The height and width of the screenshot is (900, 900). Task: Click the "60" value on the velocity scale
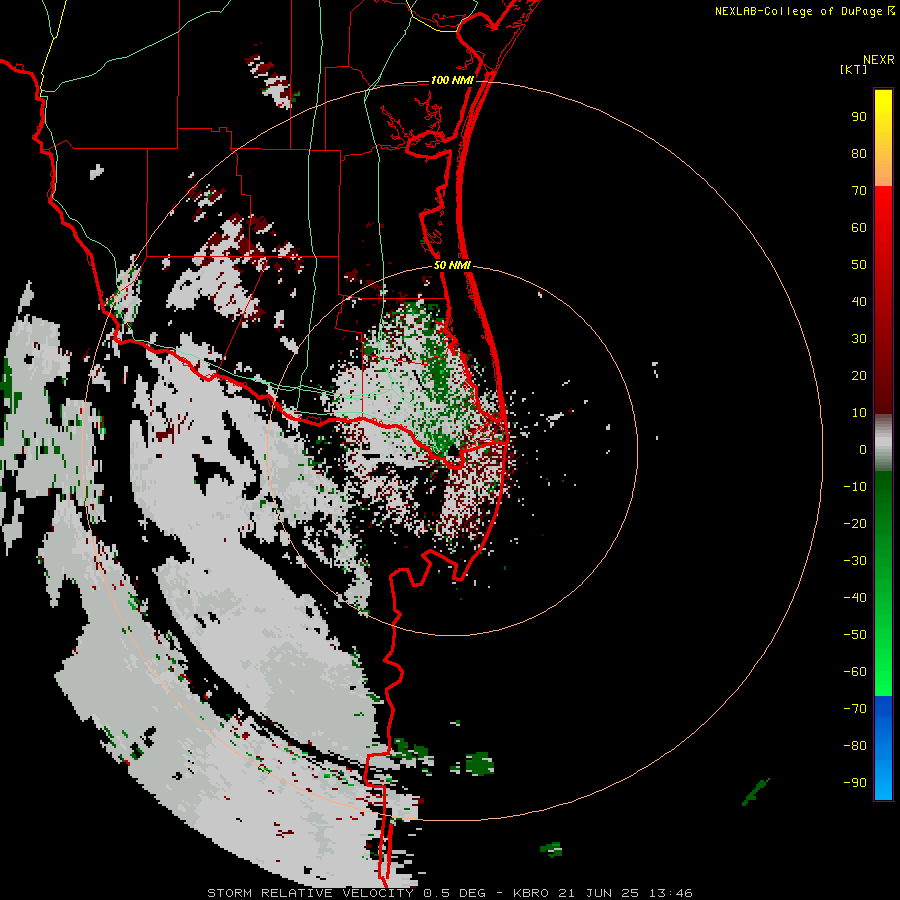tap(859, 228)
